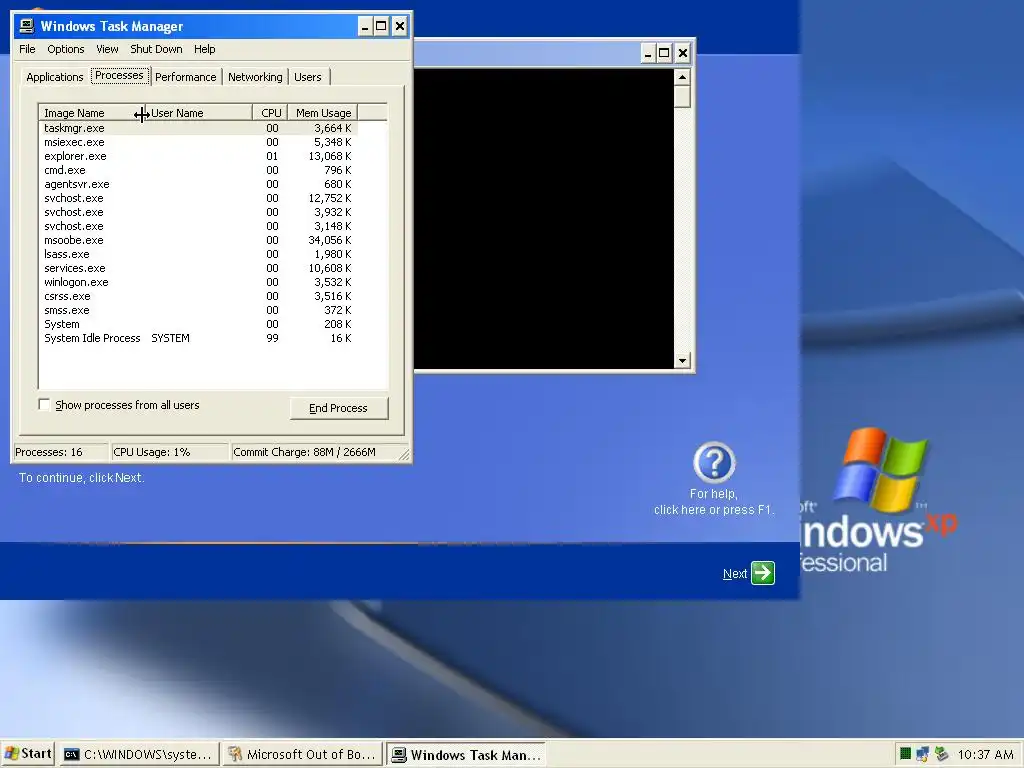Sort by the CPU column header
1024x768 pixels.
coord(270,113)
